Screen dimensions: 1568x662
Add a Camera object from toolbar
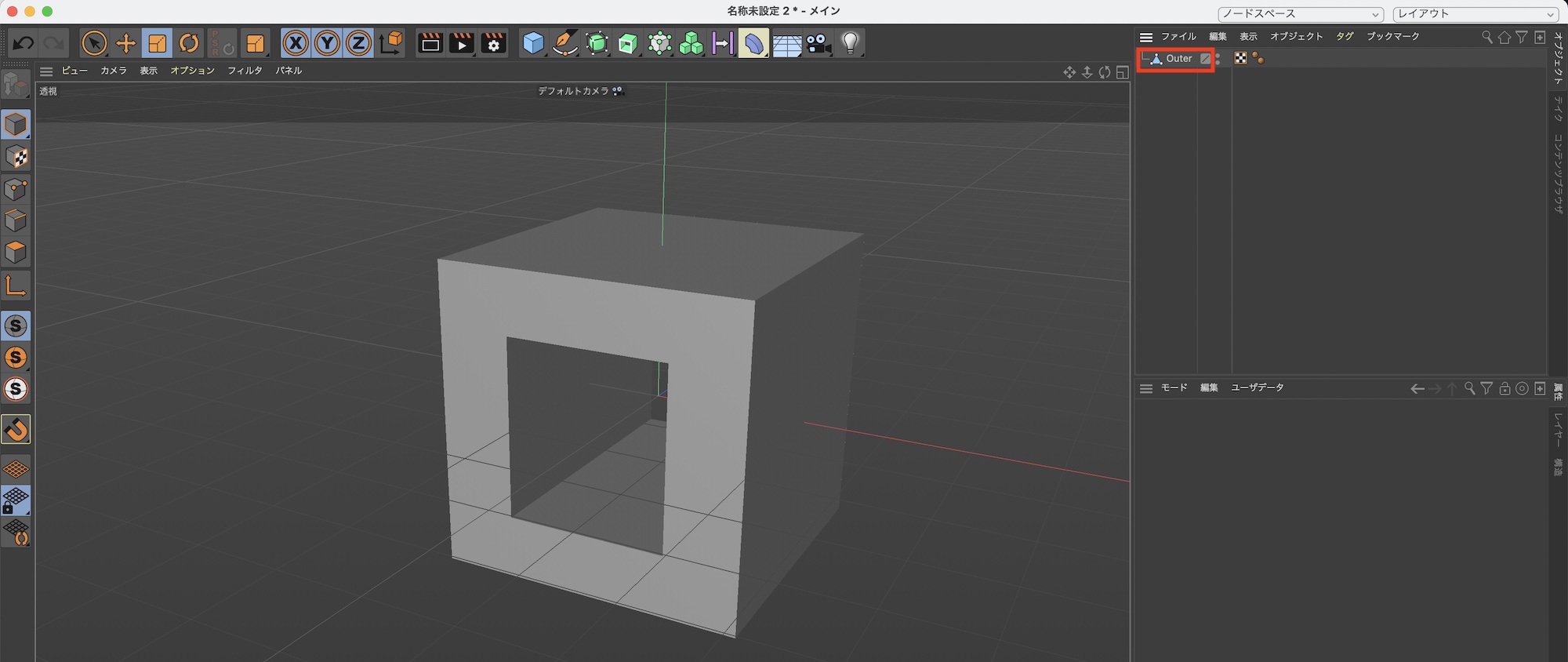click(818, 44)
